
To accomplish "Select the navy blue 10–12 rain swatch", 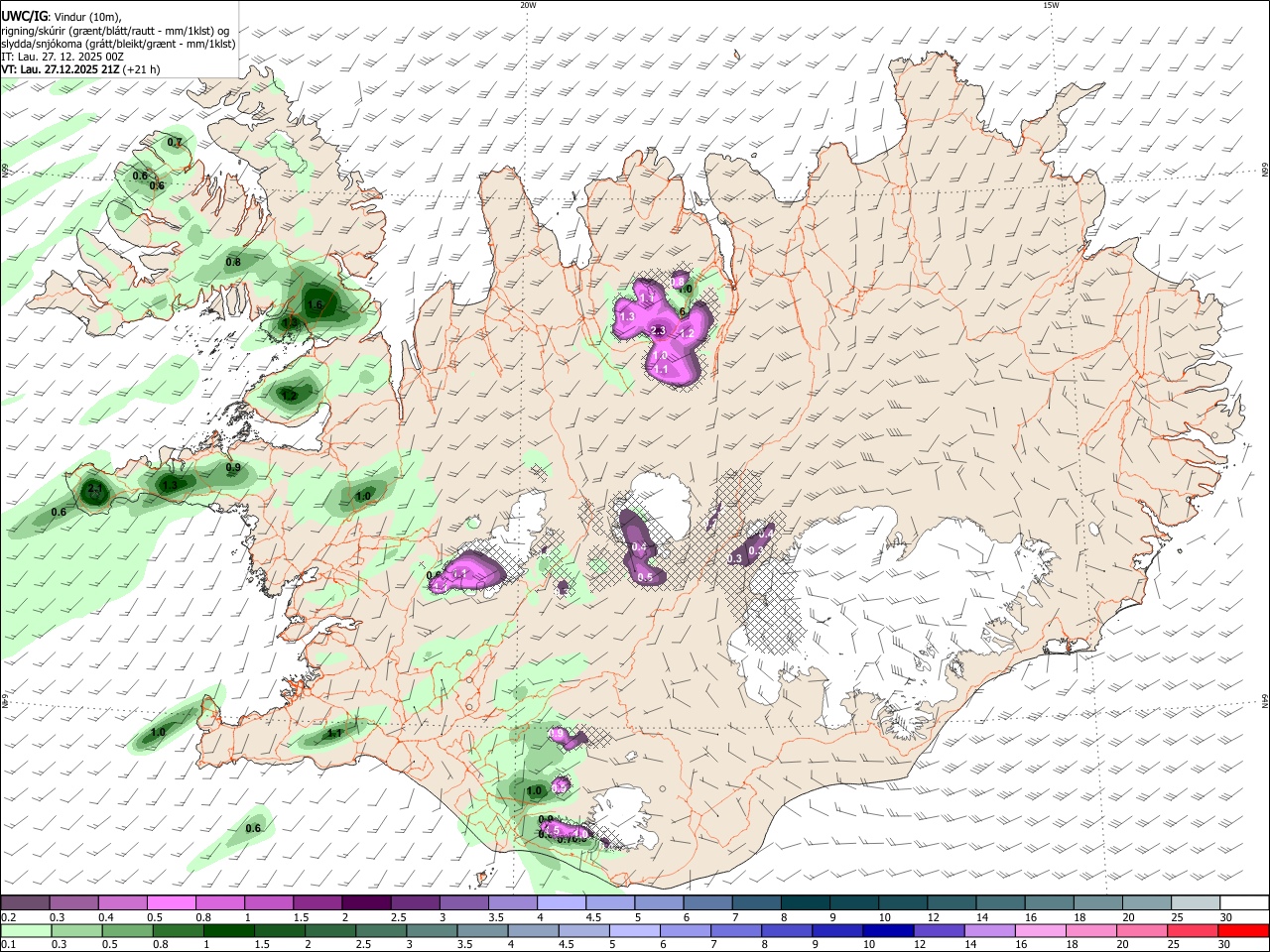I will click(890, 930).
